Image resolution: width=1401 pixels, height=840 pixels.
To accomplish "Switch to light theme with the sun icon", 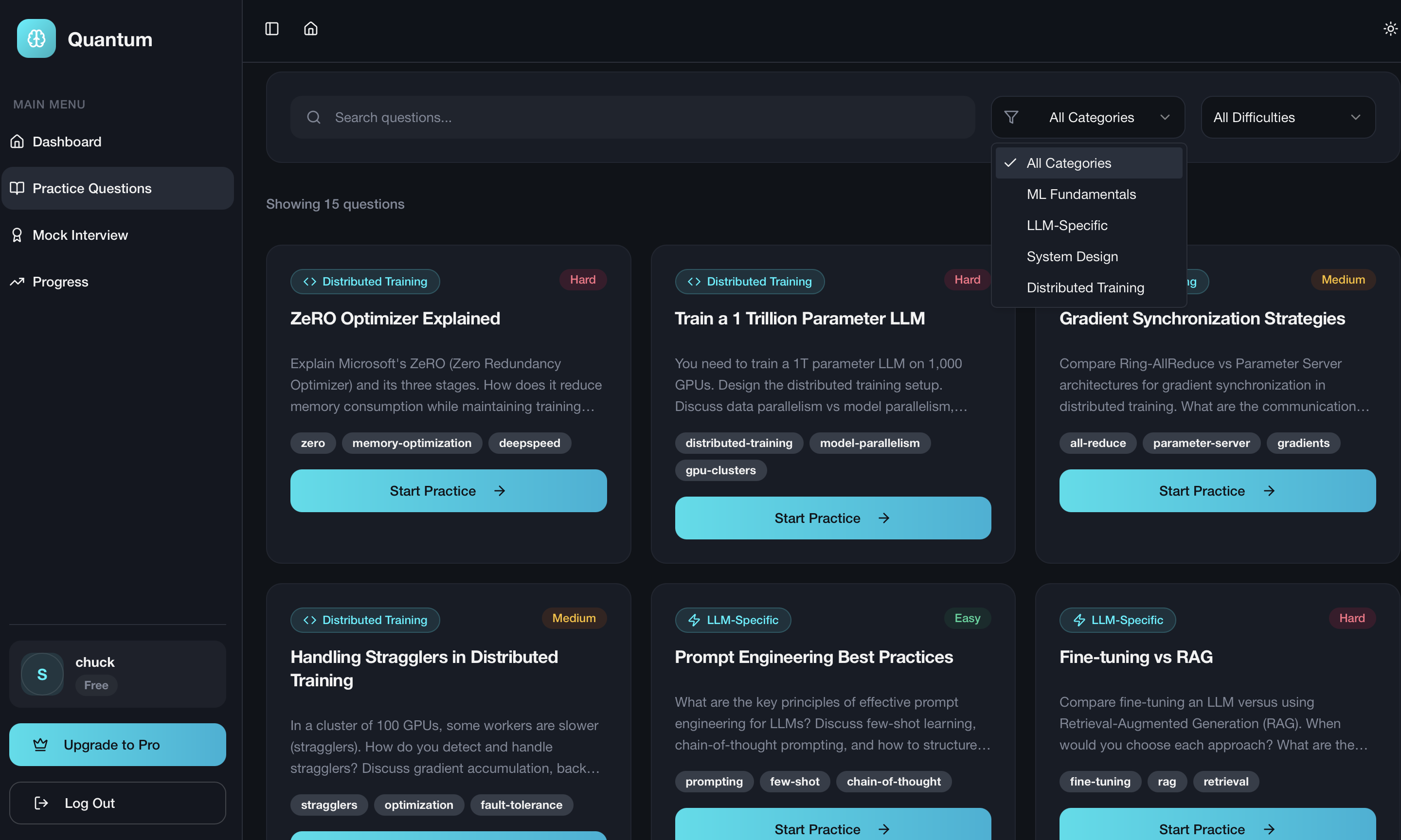I will [x=1390, y=28].
